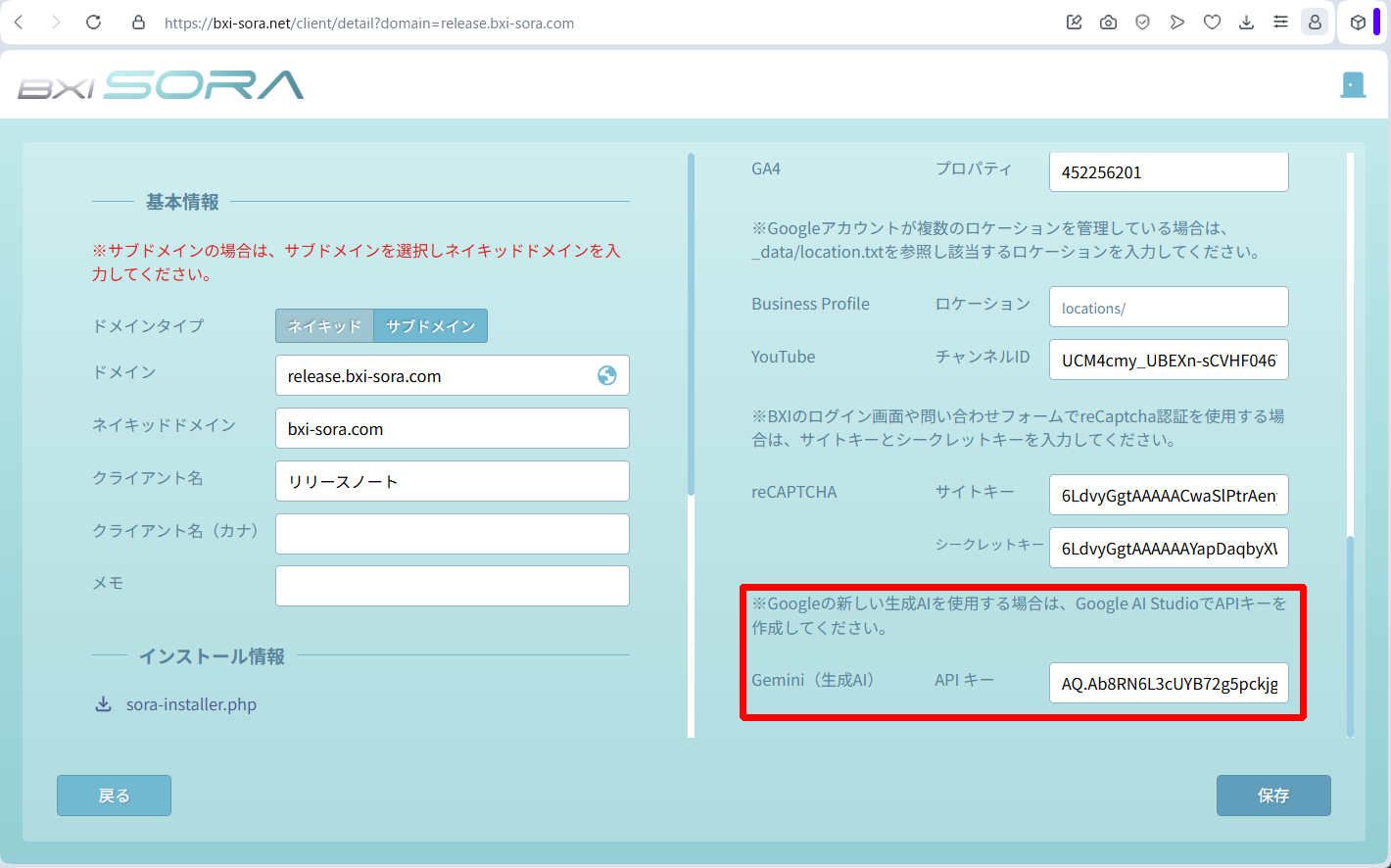Edit the ネイキッドドメイン field
Image resolution: width=1391 pixels, height=868 pixels.
453,428
